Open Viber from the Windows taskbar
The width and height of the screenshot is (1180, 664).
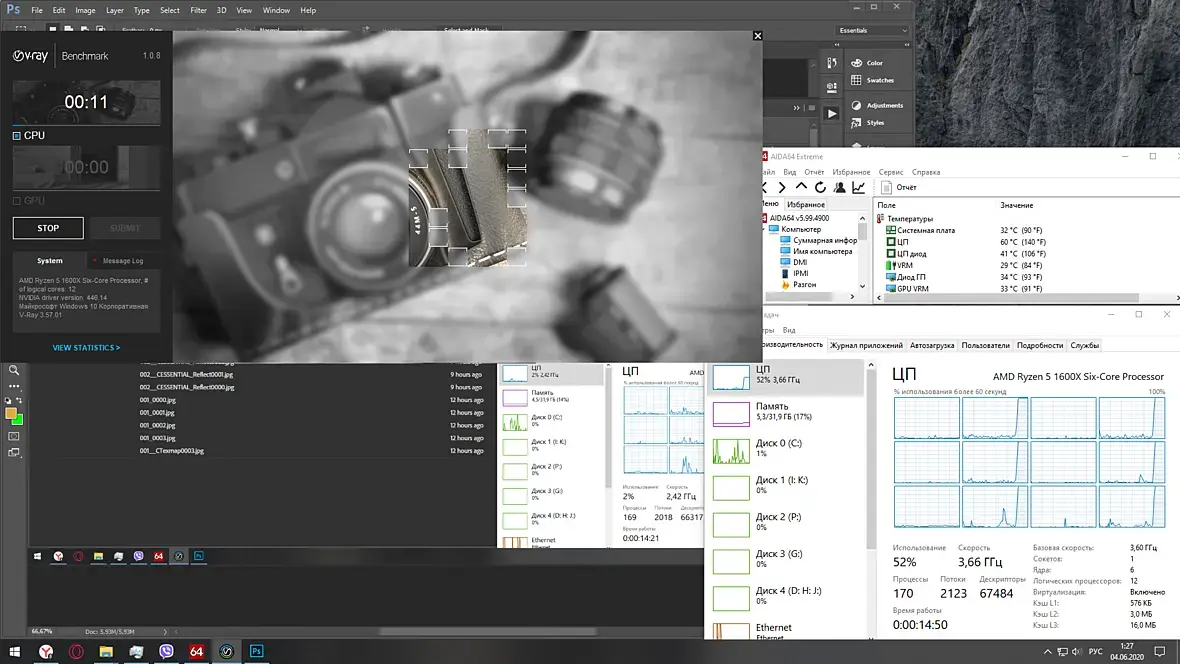click(166, 651)
